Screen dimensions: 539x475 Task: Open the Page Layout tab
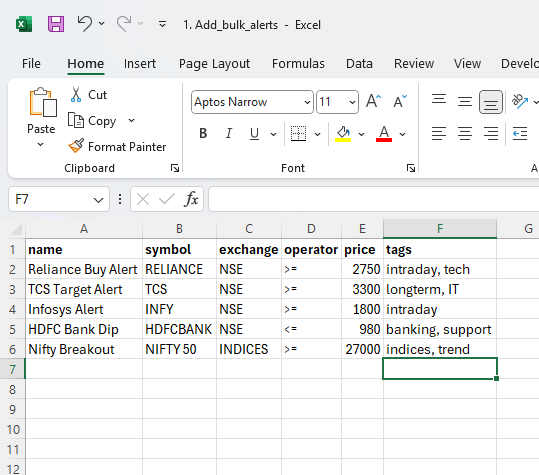click(214, 64)
